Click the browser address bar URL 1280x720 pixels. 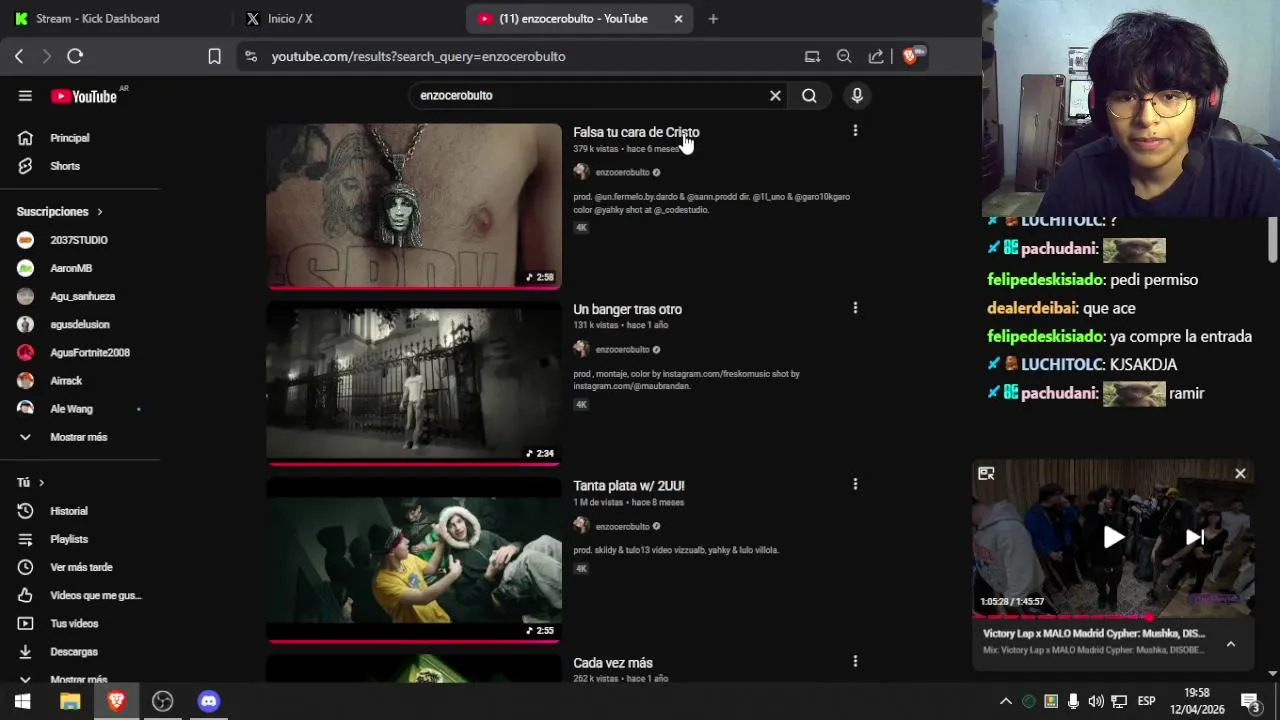tap(418, 57)
